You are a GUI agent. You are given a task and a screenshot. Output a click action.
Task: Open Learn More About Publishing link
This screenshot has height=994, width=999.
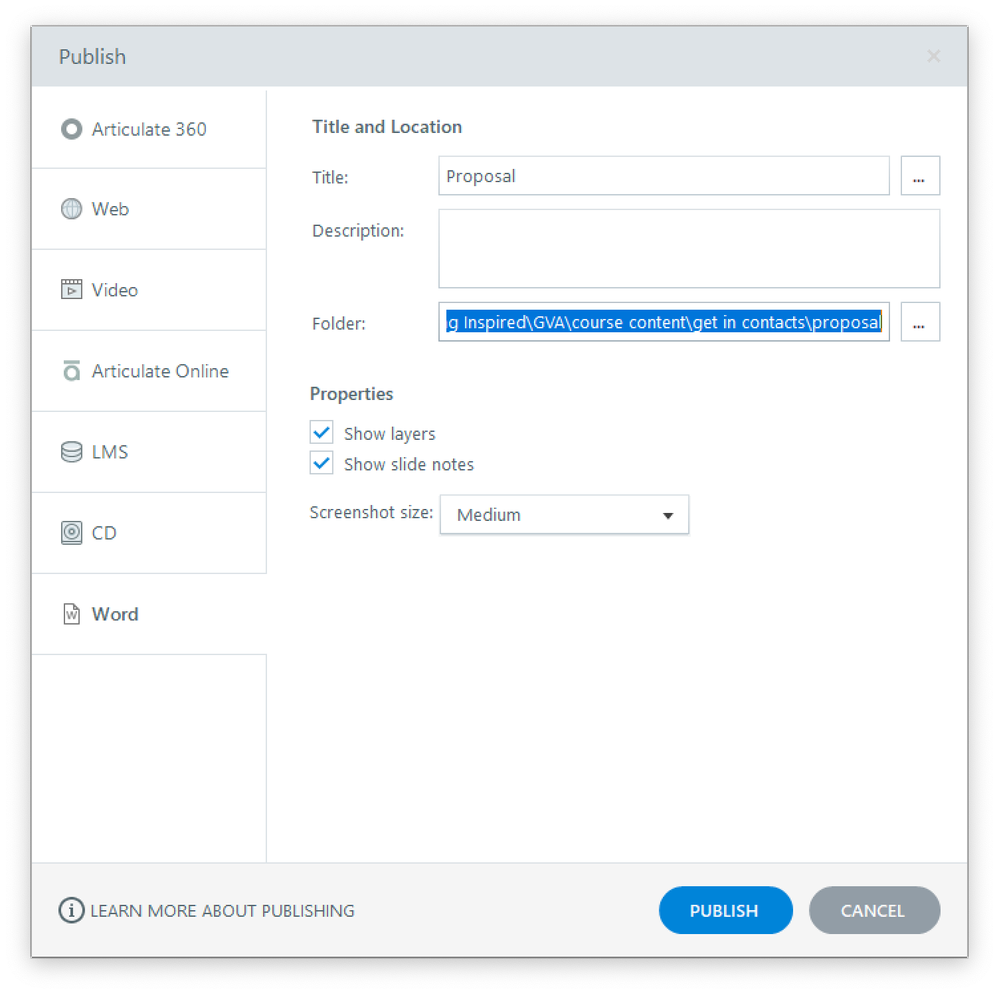tap(222, 911)
